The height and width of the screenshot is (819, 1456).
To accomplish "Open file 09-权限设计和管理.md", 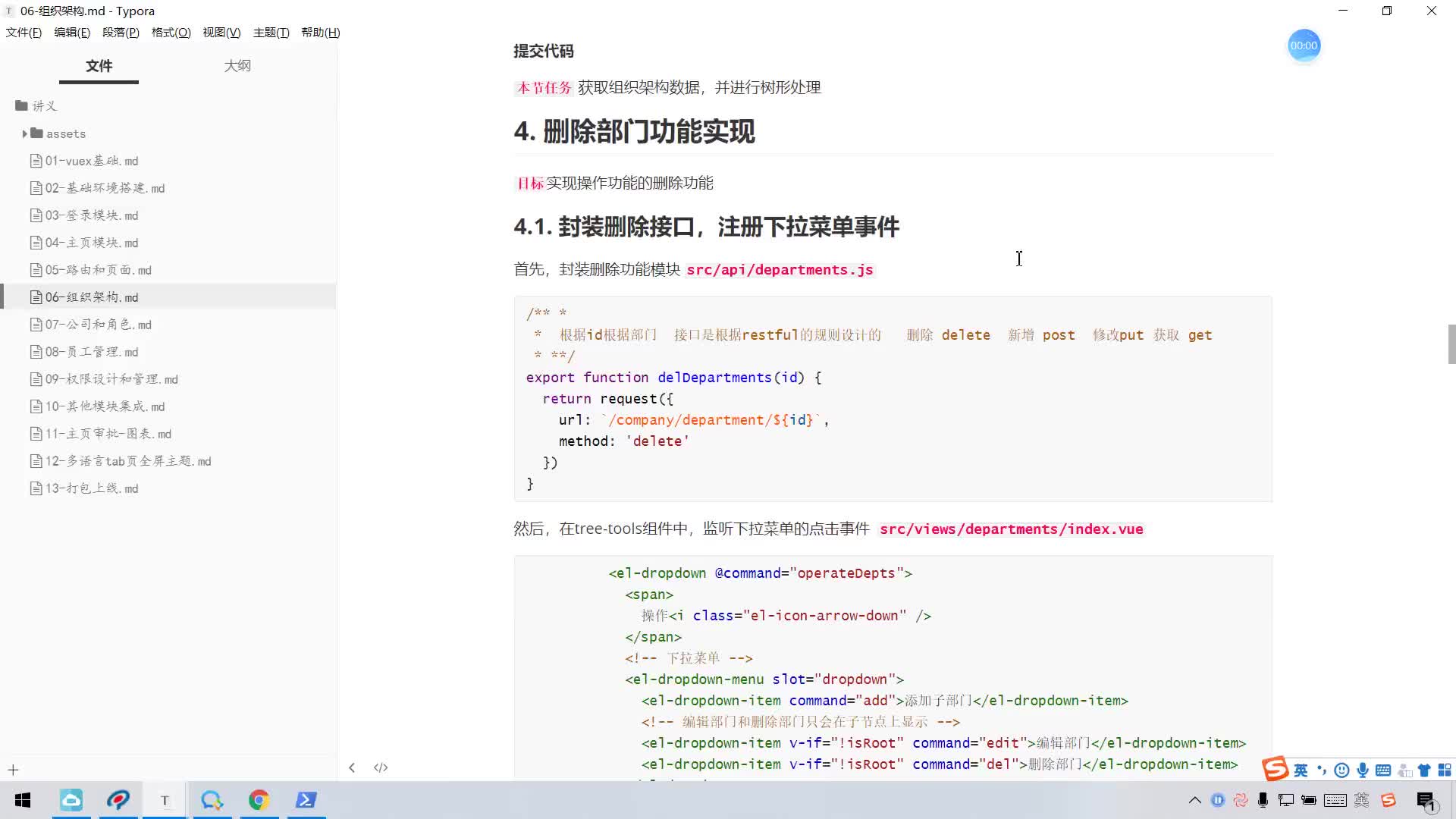I will (x=104, y=379).
